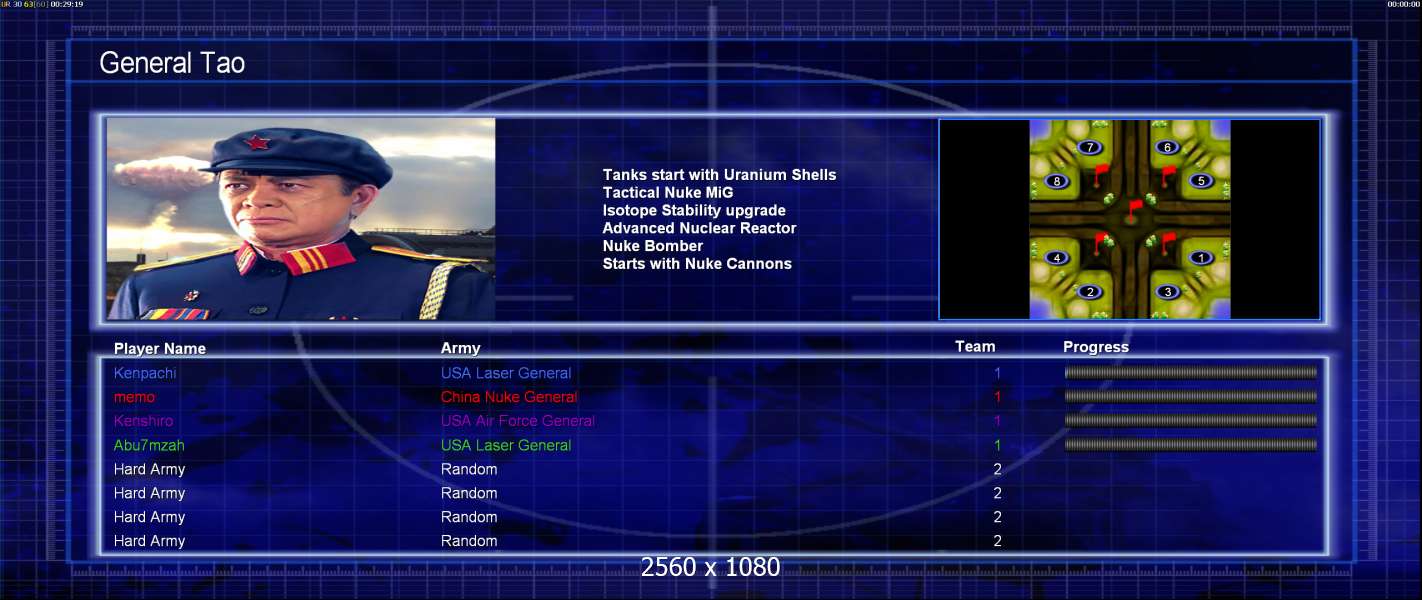Click "Tanks start with Uranium Shells" text
1422x600 pixels.
pyautogui.click(x=719, y=175)
